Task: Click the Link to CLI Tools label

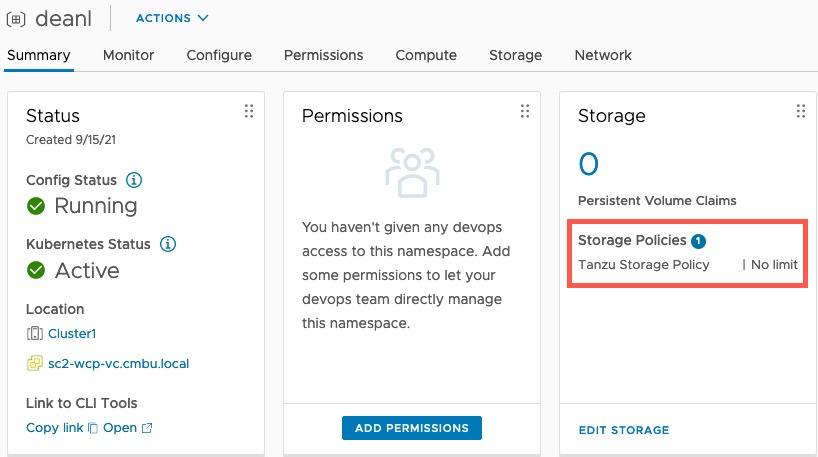Action: click(81, 403)
